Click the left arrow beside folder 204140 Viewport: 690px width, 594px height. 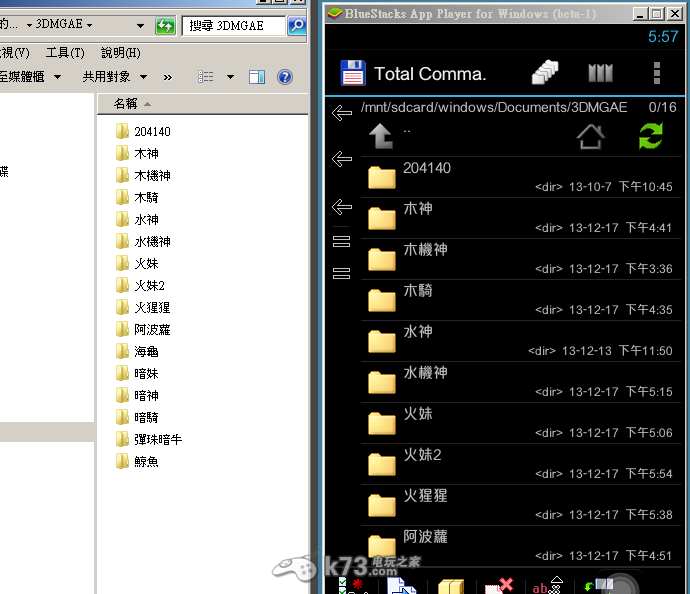click(x=342, y=159)
